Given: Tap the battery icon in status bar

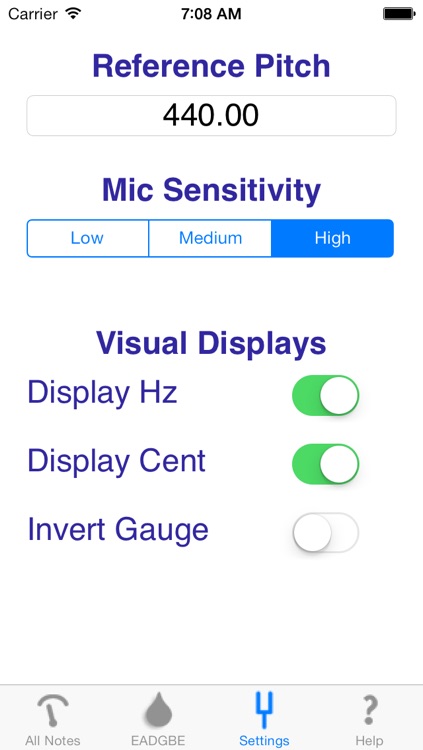Looking at the screenshot, I should point(399,13).
